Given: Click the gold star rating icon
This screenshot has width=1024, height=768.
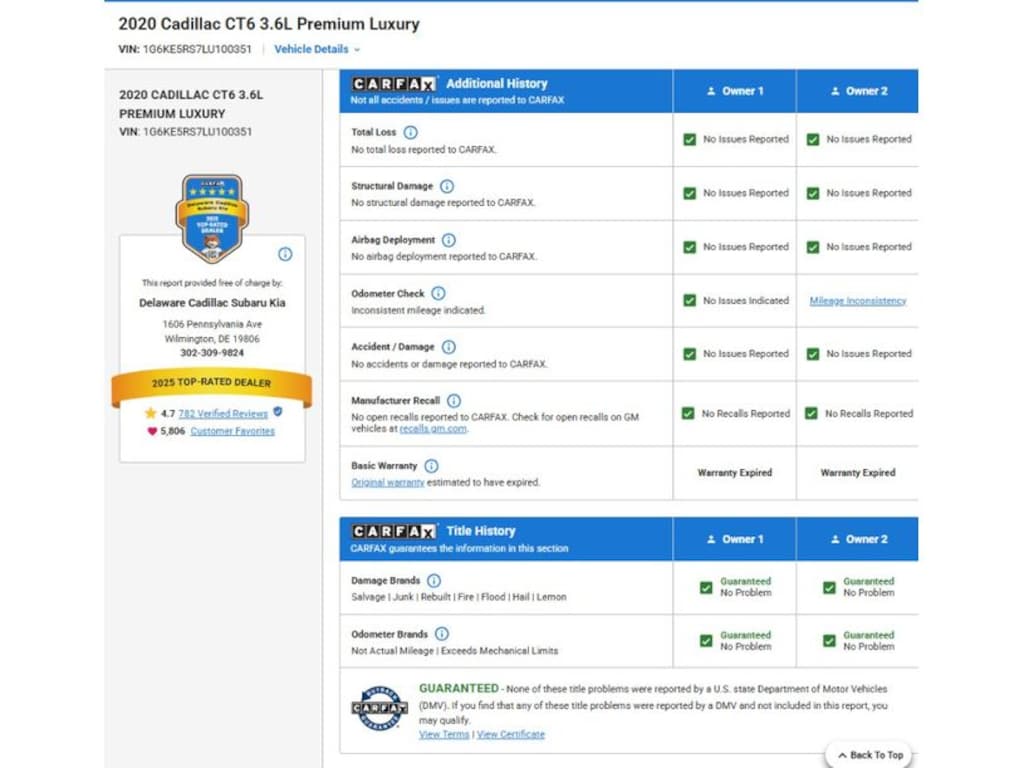Looking at the screenshot, I should (x=150, y=413).
